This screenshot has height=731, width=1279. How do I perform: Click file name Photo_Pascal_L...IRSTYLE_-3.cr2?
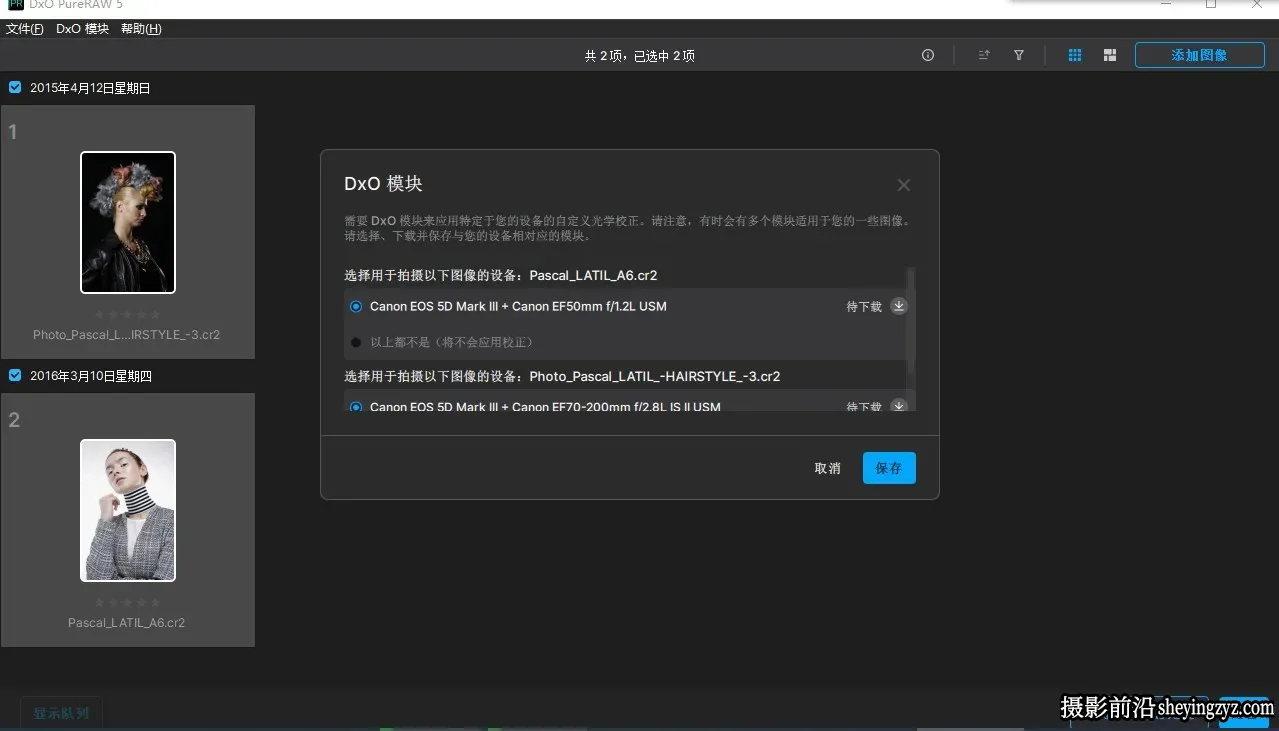tap(127, 335)
